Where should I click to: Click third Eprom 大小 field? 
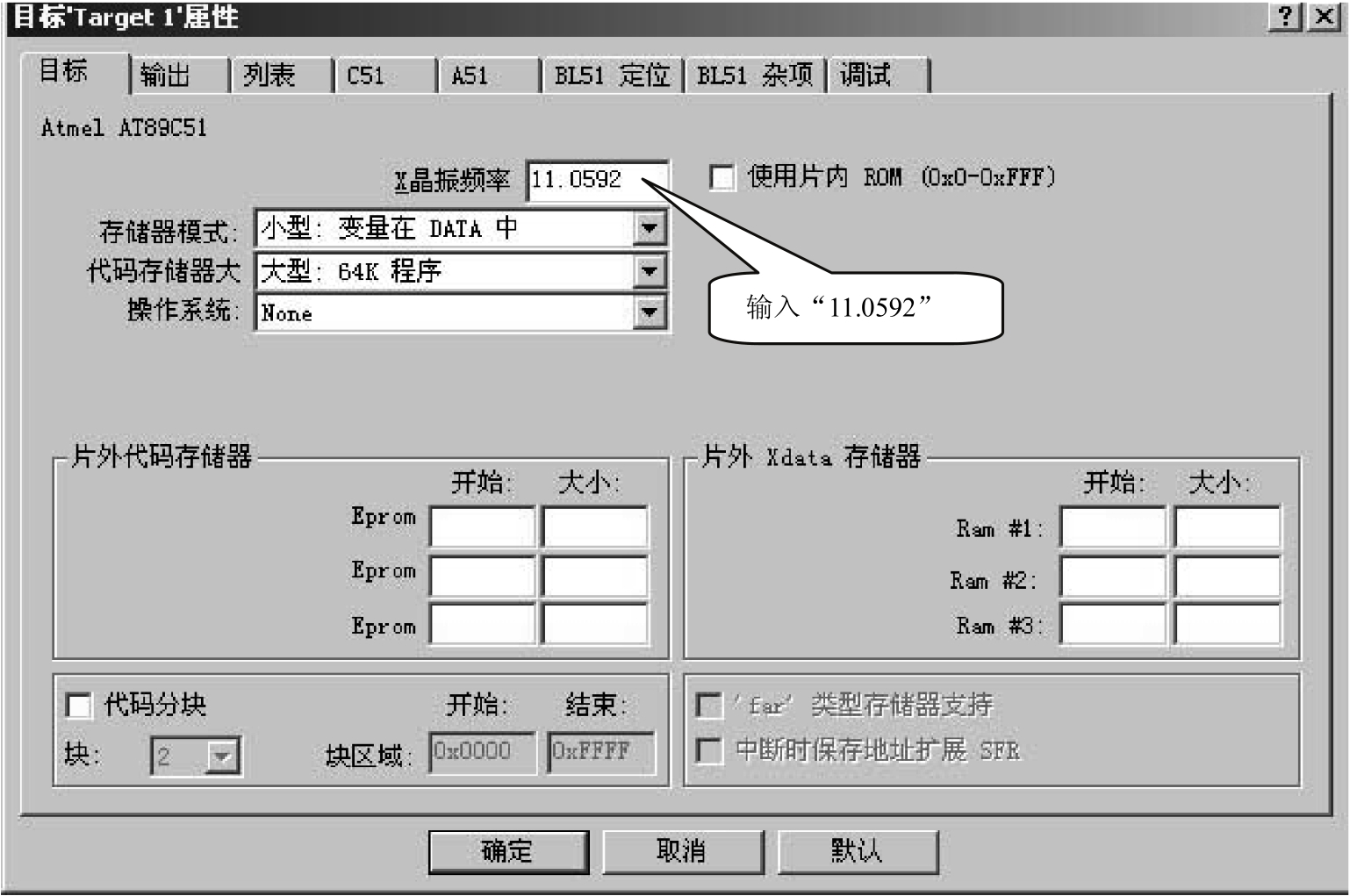[595, 625]
